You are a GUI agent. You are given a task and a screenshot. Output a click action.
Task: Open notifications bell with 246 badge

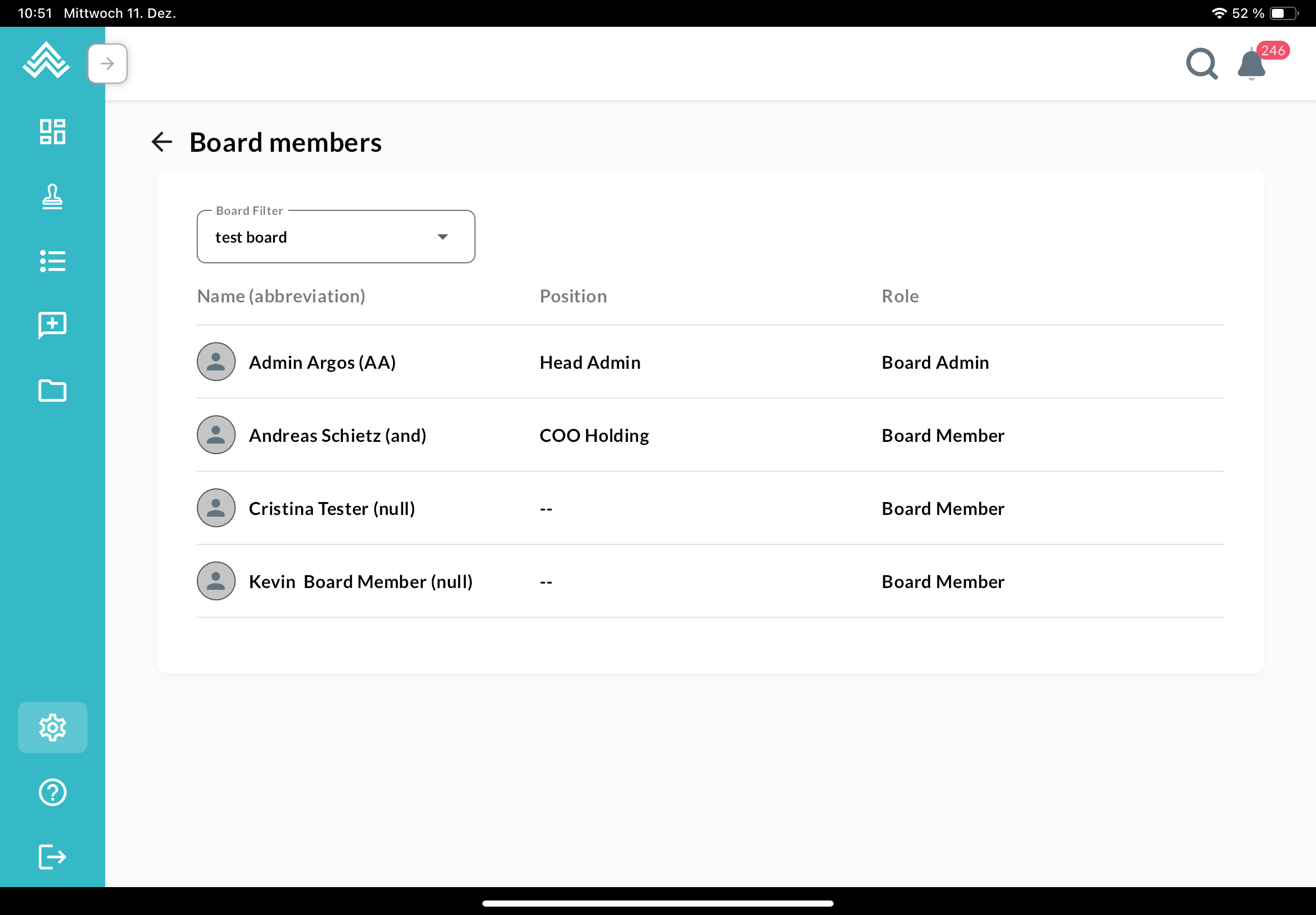click(1251, 64)
